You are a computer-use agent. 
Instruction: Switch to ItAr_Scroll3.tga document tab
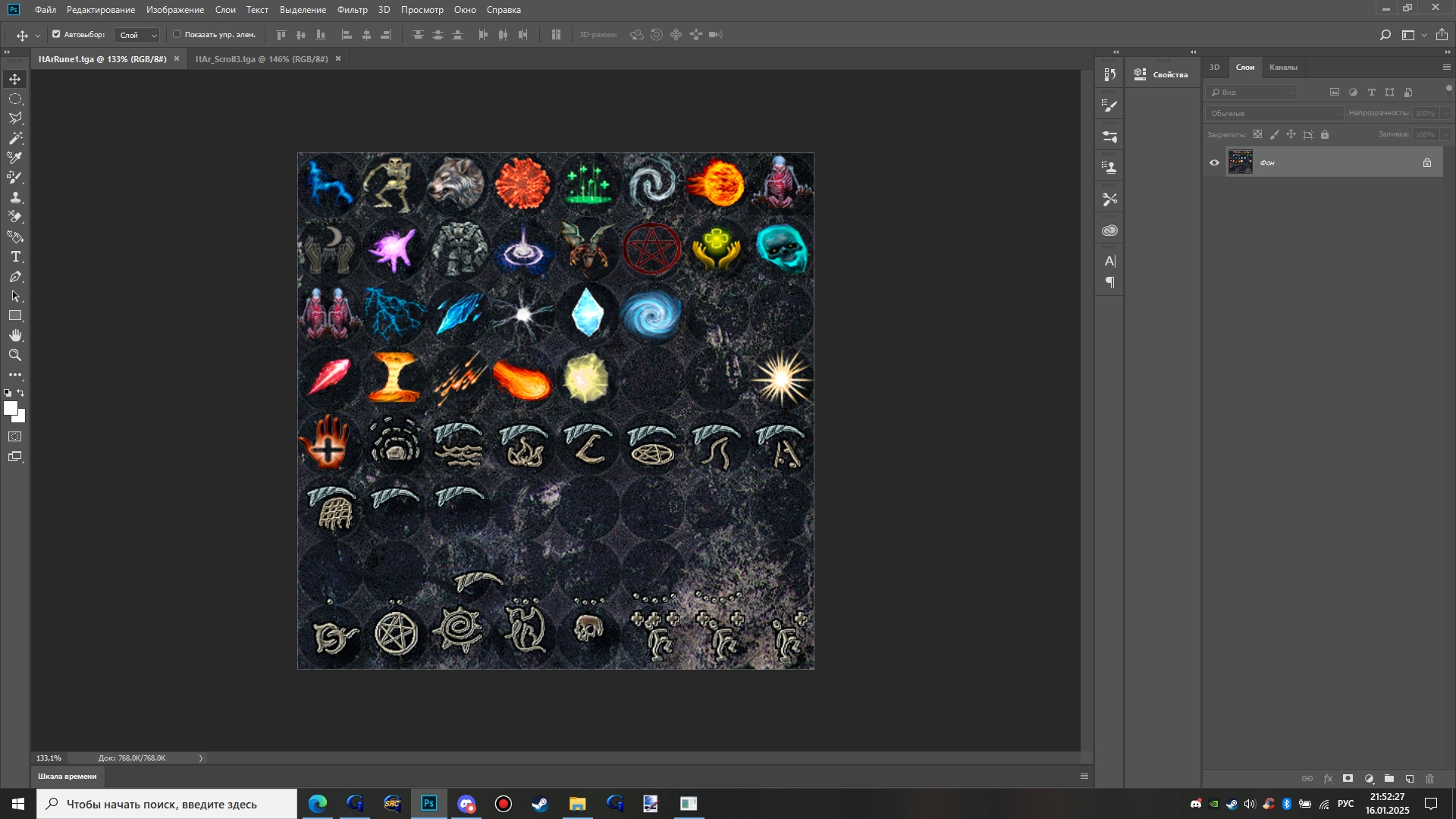click(x=262, y=58)
